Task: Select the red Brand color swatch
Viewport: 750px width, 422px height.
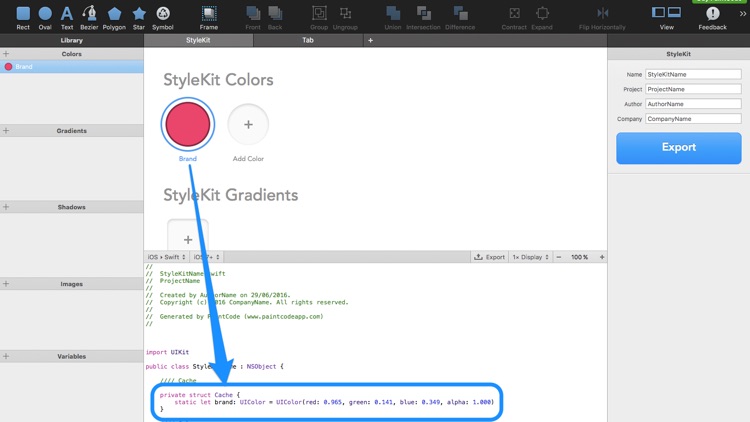Action: (187, 125)
